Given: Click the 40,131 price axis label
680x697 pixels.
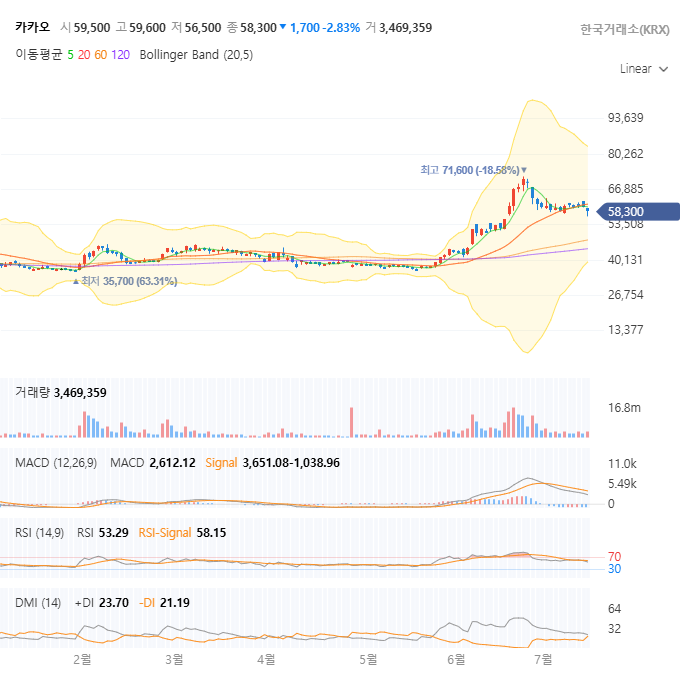Looking at the screenshot, I should [625, 260].
